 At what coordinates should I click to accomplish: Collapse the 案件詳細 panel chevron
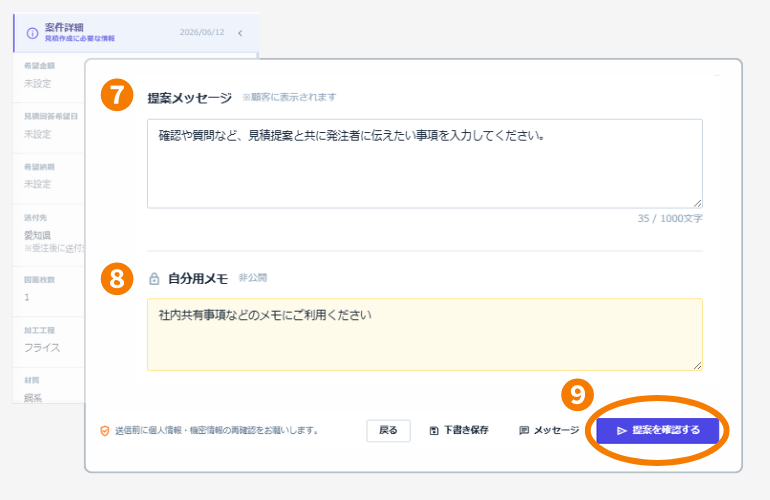pyautogui.click(x=240, y=33)
